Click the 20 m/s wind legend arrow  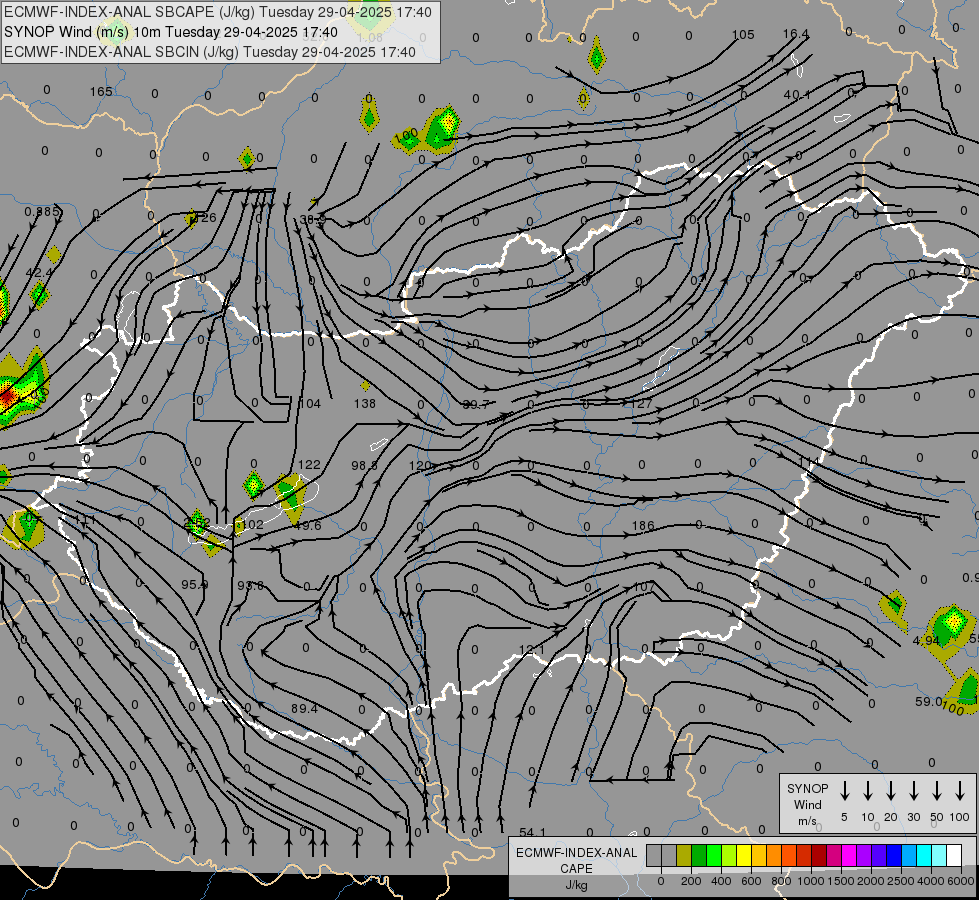coord(891,791)
